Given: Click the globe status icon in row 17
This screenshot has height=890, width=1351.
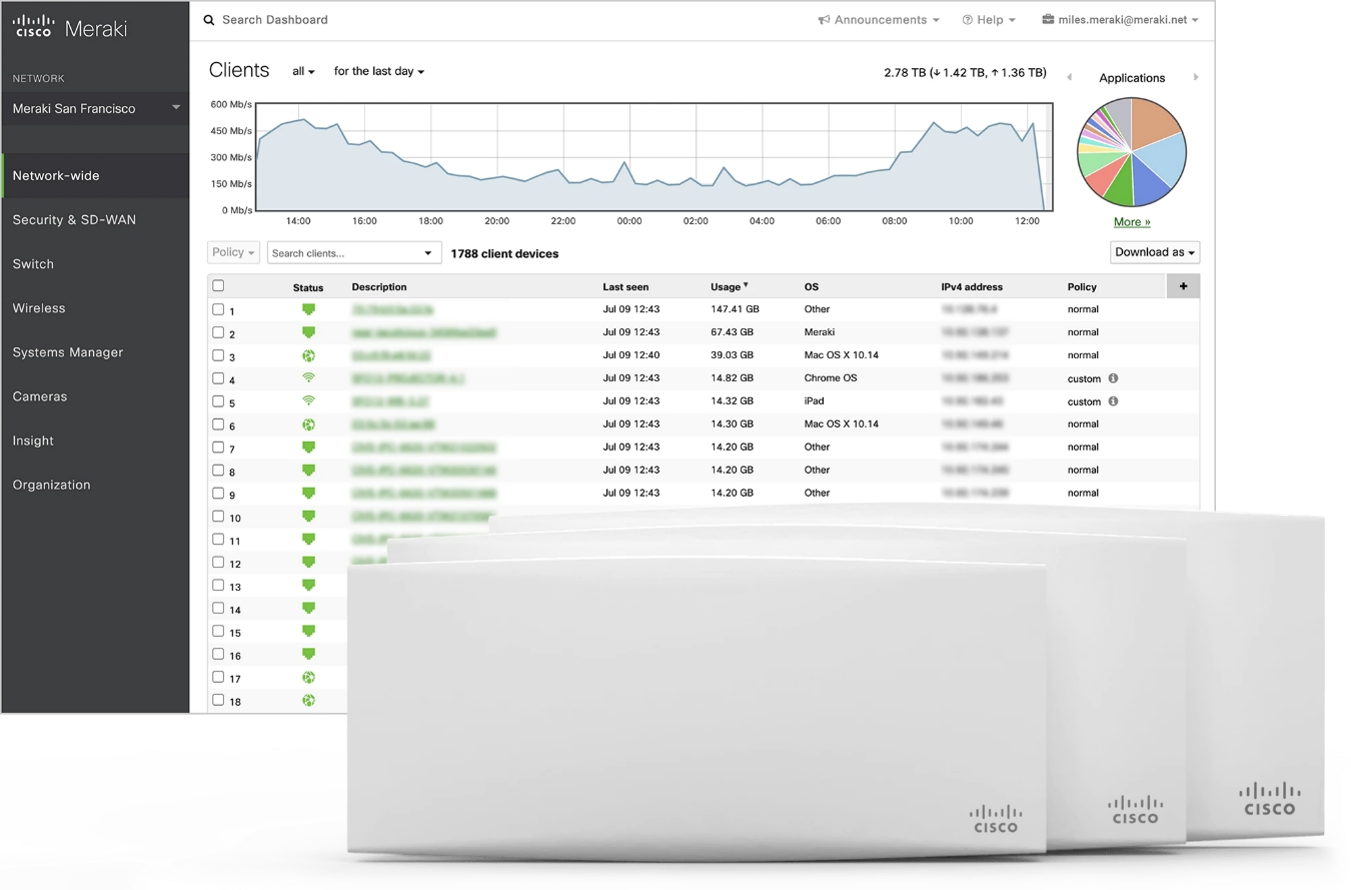Looking at the screenshot, I should [309, 677].
